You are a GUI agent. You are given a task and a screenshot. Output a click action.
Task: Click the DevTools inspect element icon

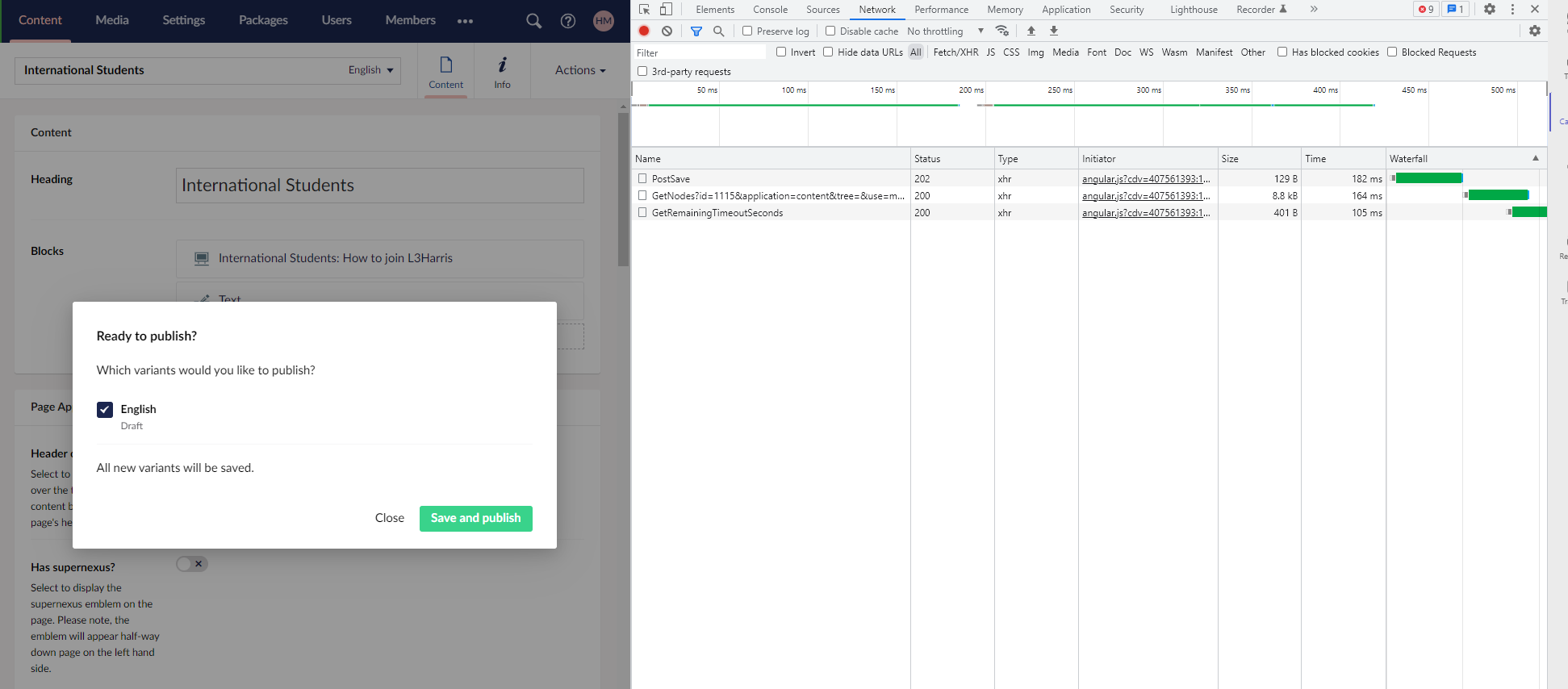(644, 10)
